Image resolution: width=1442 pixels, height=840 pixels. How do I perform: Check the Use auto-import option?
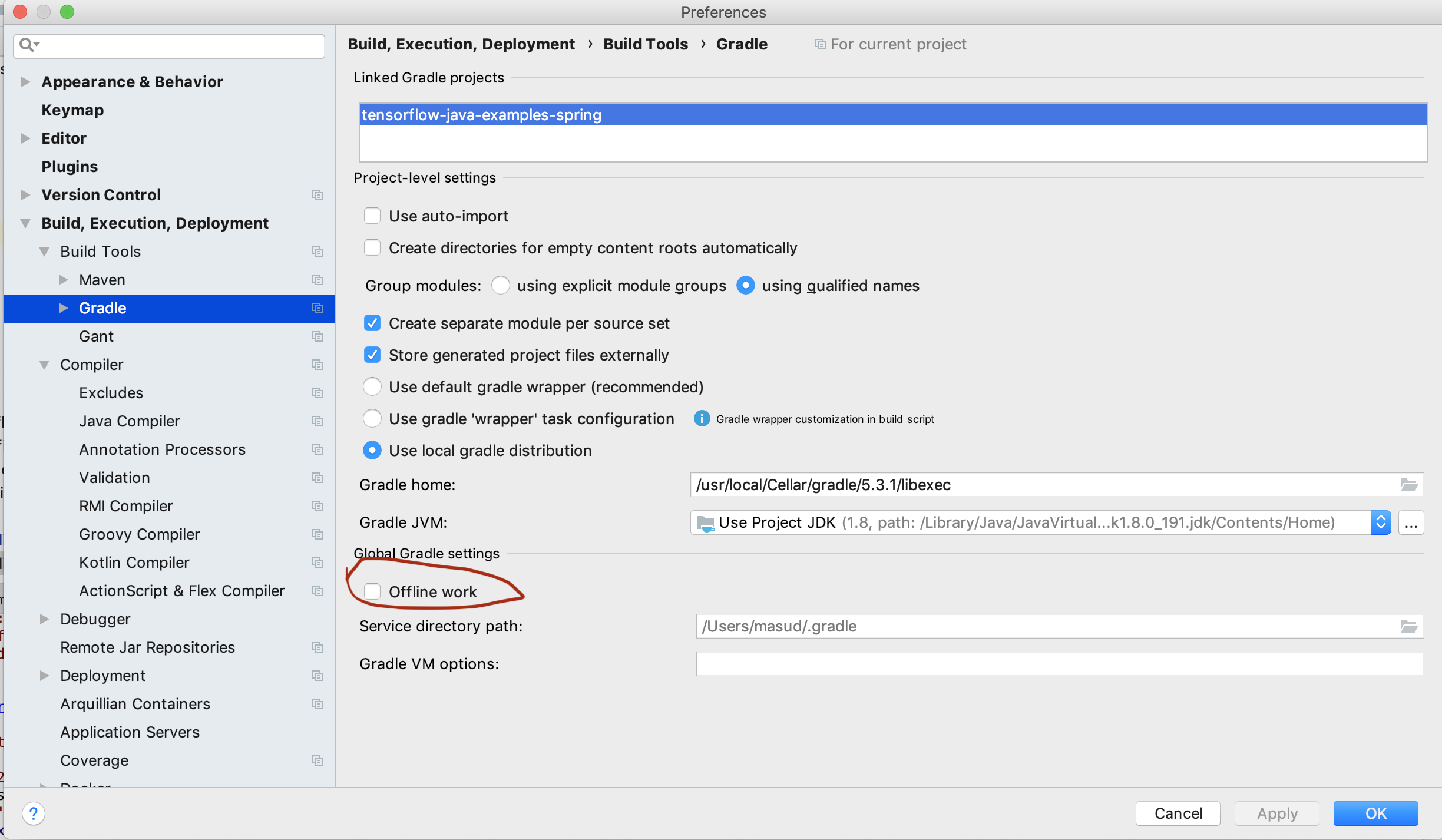pyautogui.click(x=372, y=216)
